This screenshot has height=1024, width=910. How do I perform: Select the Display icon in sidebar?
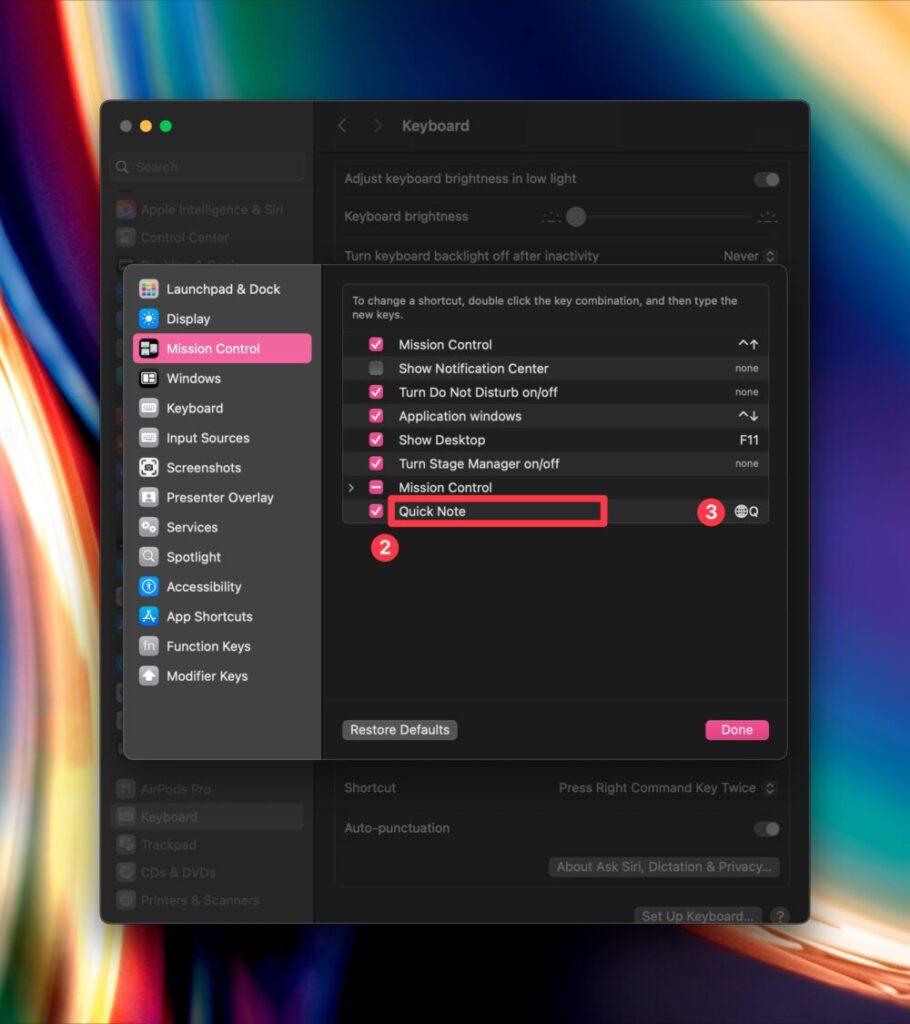tap(149, 319)
